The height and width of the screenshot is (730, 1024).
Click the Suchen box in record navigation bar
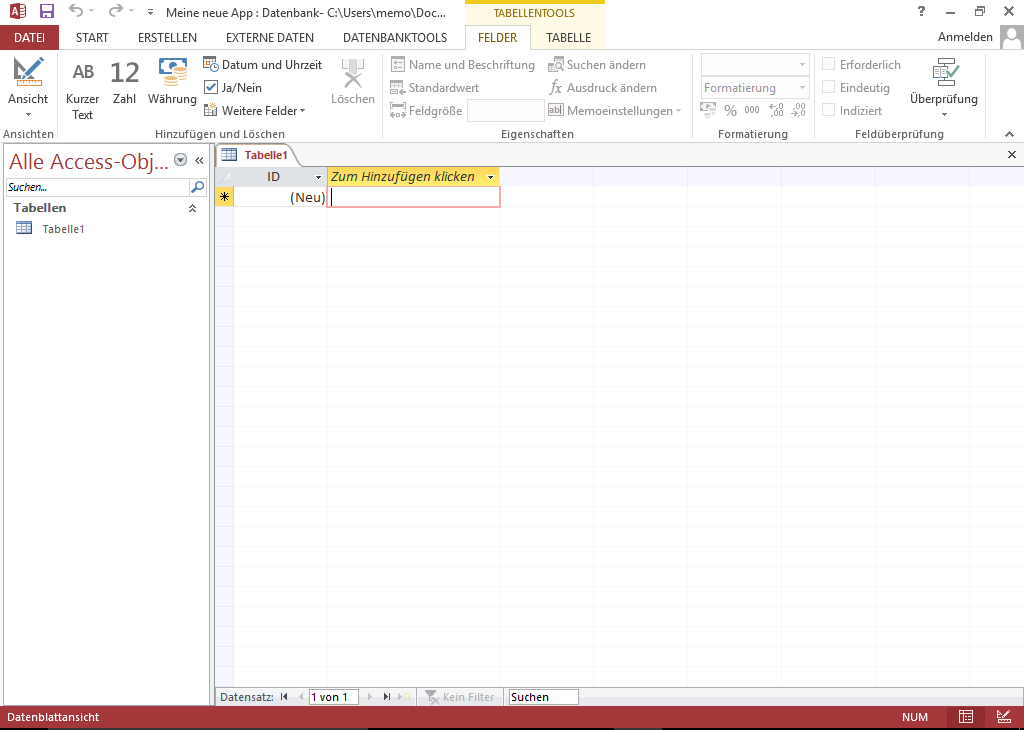click(543, 697)
